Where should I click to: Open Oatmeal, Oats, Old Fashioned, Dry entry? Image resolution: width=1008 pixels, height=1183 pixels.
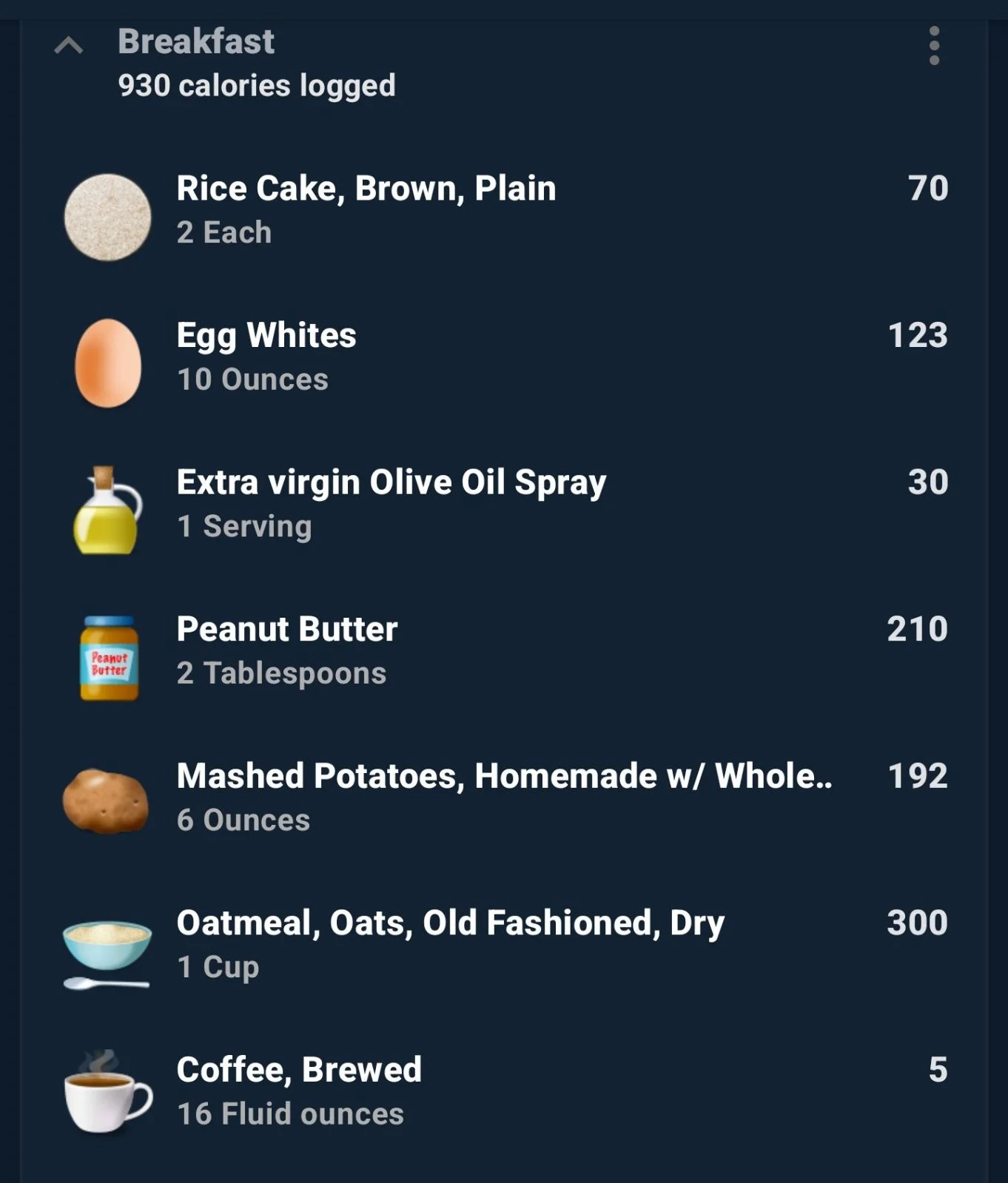coord(504,945)
